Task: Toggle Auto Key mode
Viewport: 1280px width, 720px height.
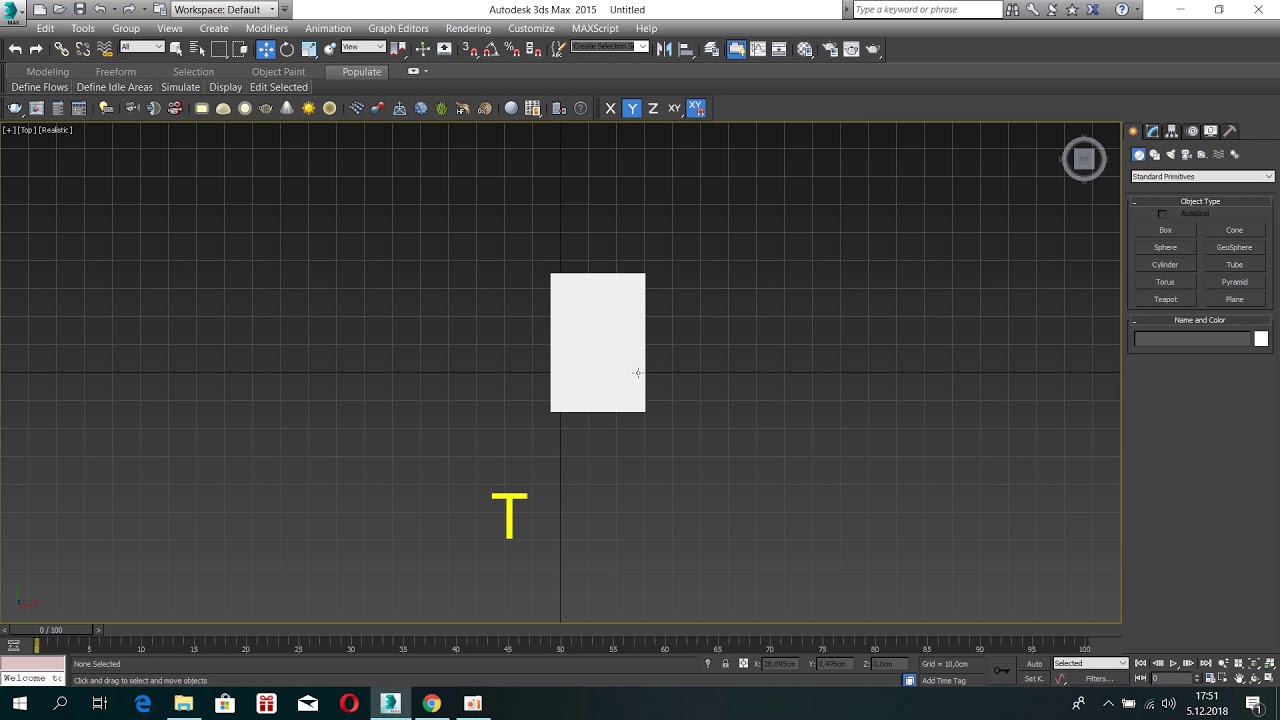Action: tap(1034, 664)
